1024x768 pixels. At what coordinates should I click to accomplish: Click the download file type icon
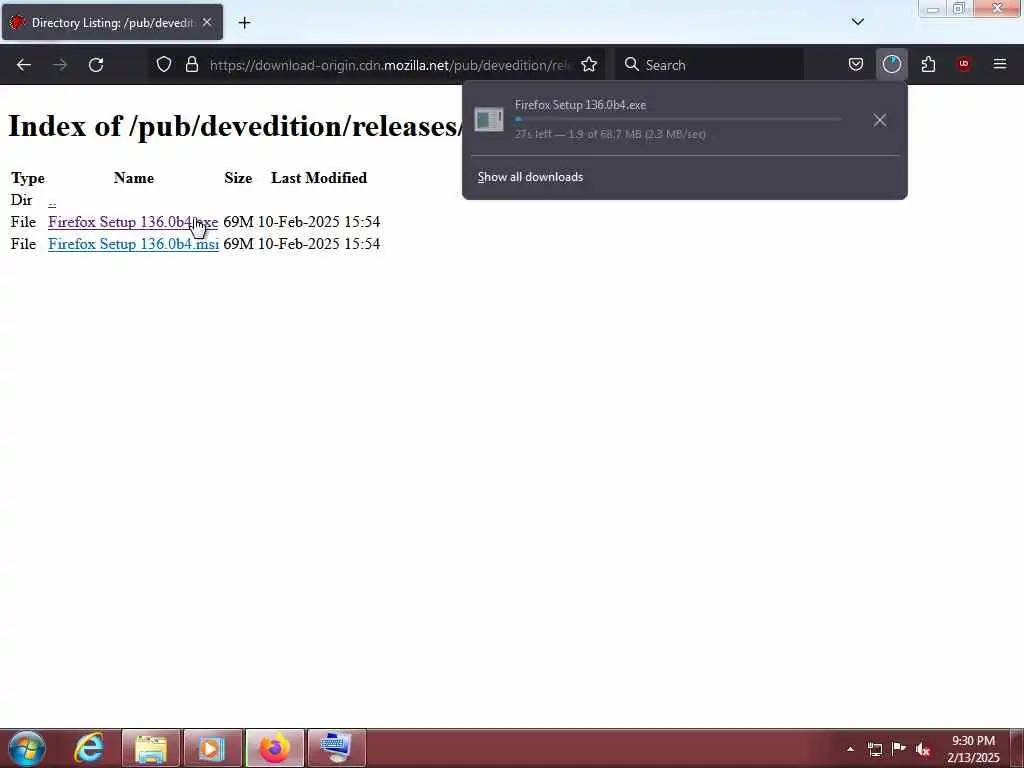coord(489,120)
